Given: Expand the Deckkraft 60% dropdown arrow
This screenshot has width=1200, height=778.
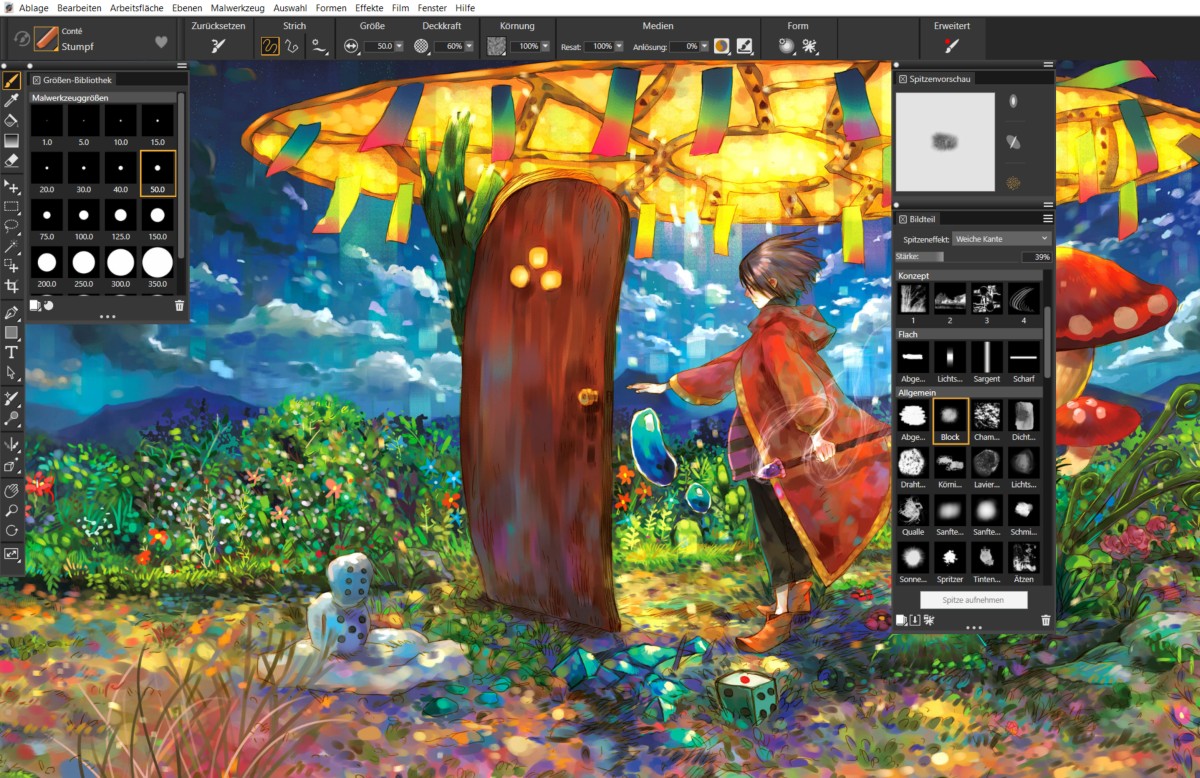Looking at the screenshot, I should tap(470, 46).
